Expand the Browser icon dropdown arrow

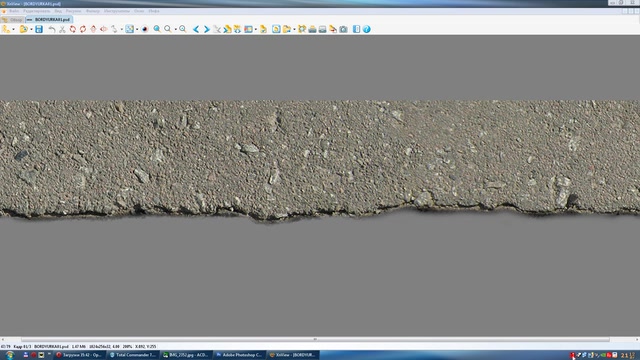[x=13, y=29]
